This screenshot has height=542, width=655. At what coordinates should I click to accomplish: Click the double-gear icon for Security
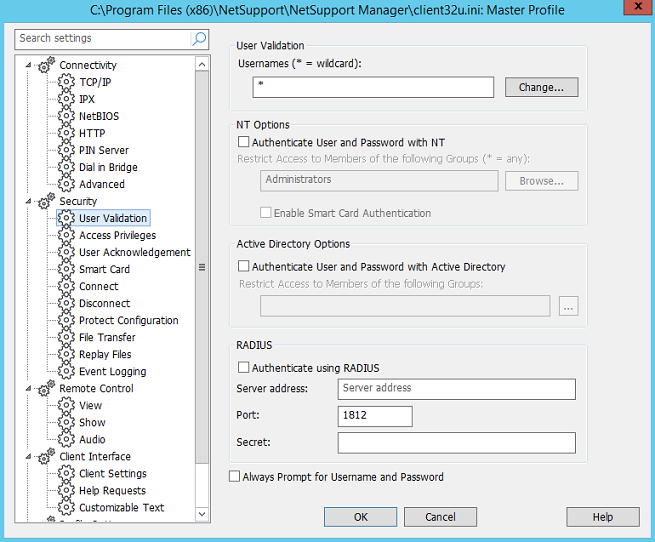click(46, 201)
